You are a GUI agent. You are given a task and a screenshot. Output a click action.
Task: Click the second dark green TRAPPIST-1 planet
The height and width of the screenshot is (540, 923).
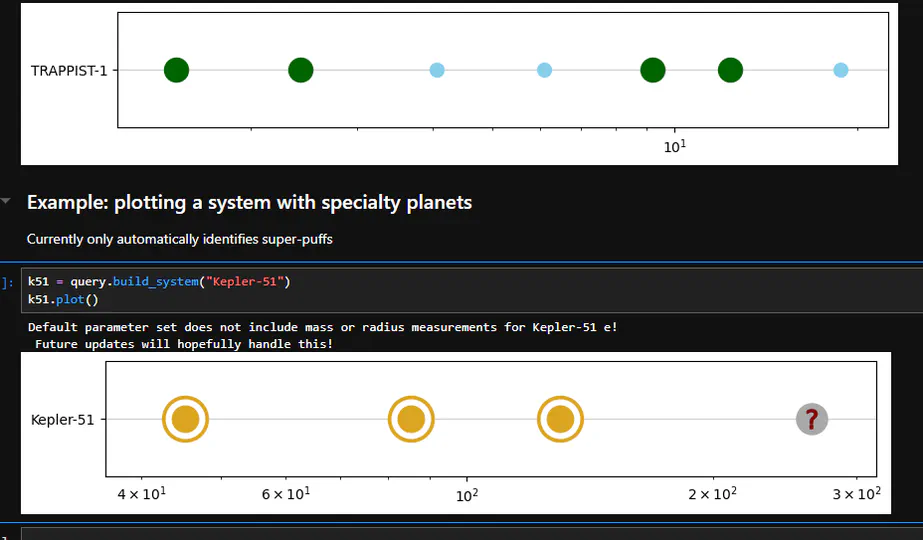(301, 70)
